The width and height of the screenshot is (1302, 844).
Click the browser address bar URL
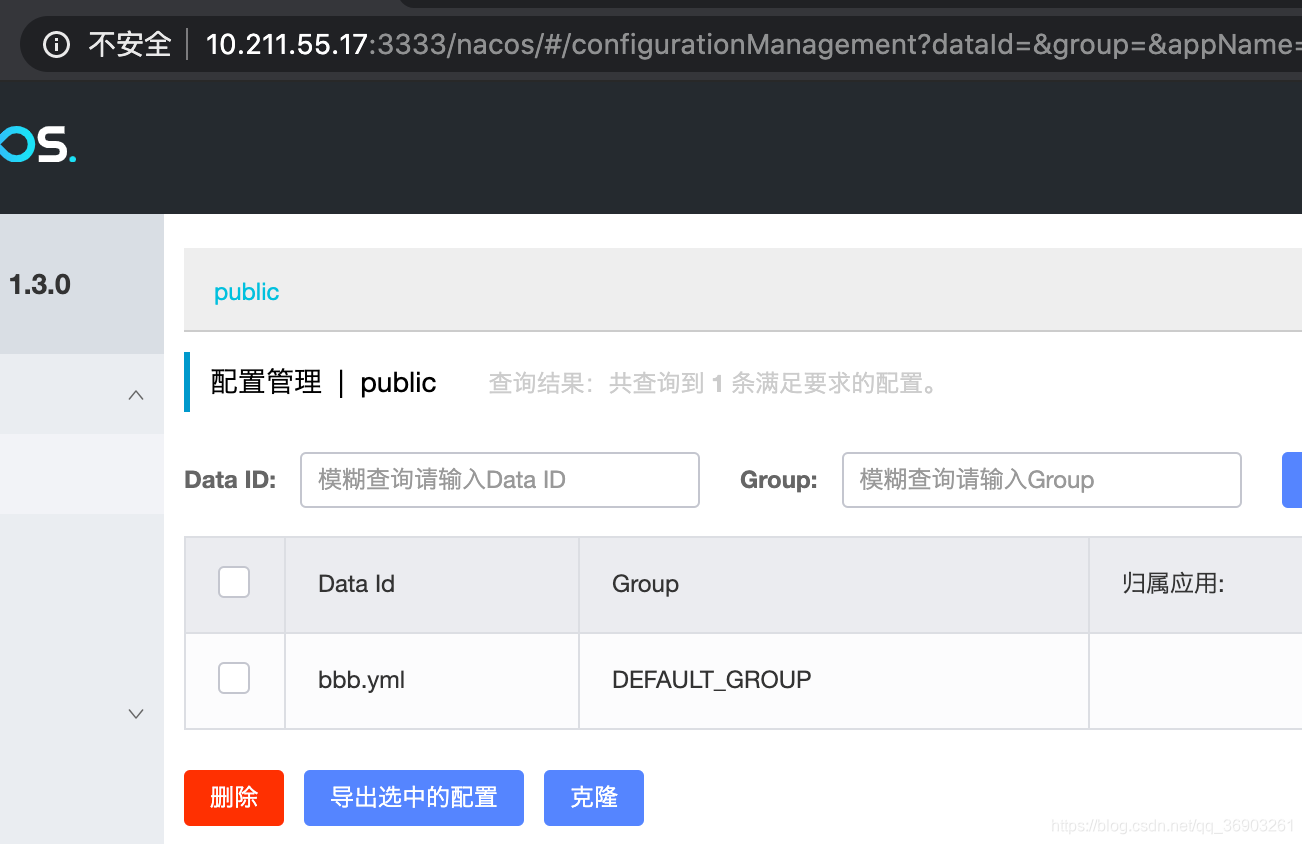[x=753, y=44]
